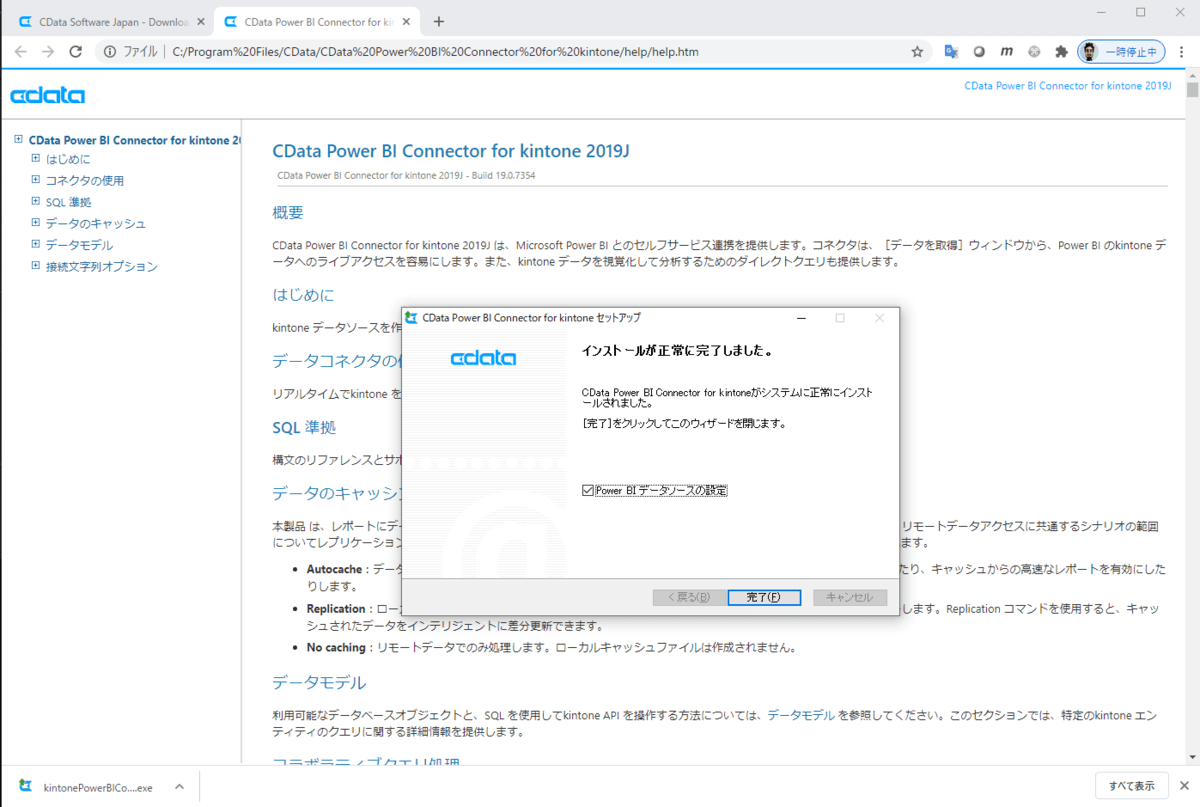The height and width of the screenshot is (807, 1200).
Task: Click the installer icon in the setup dialog title bar
Action: tap(411, 318)
